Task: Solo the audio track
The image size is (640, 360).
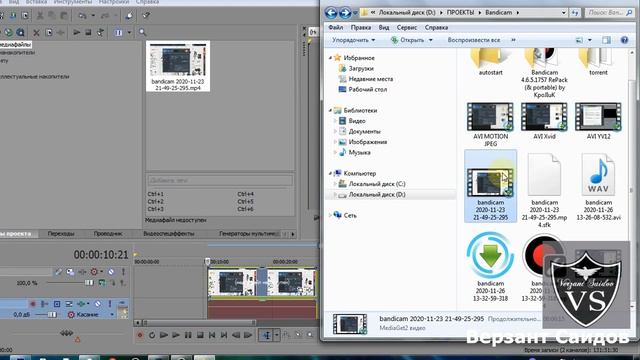Action: click(109, 304)
